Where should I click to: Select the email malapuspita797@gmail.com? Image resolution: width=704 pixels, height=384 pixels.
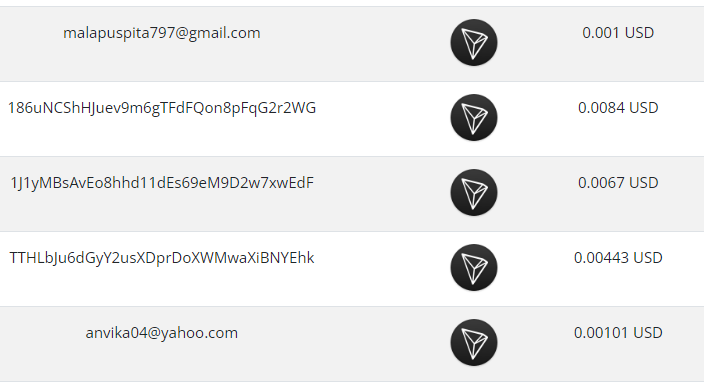tap(162, 33)
